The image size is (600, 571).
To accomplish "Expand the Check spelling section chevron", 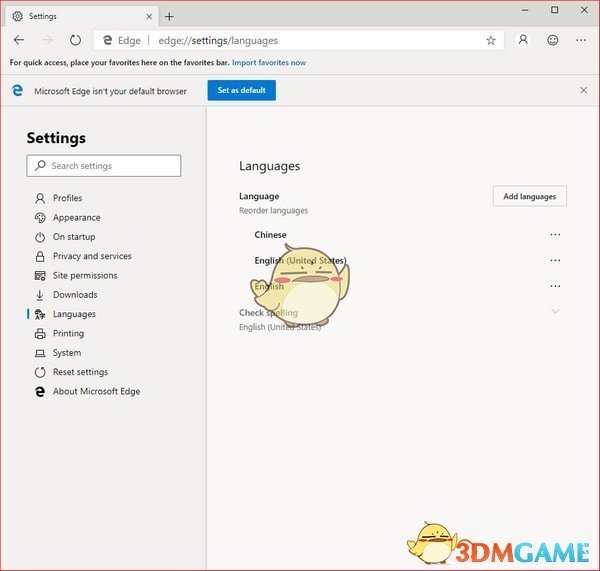I will point(555,311).
